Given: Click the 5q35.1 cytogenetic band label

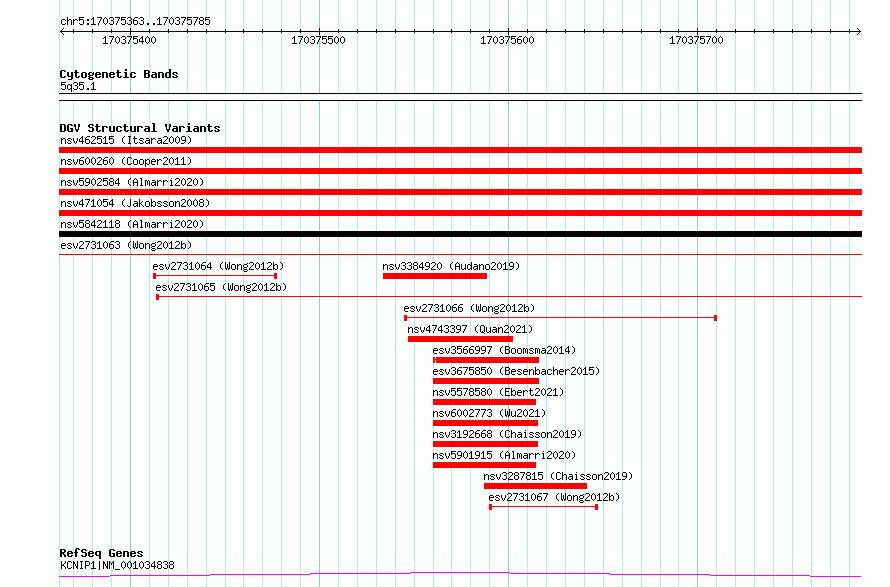Looking at the screenshot, I should click(x=78, y=86).
